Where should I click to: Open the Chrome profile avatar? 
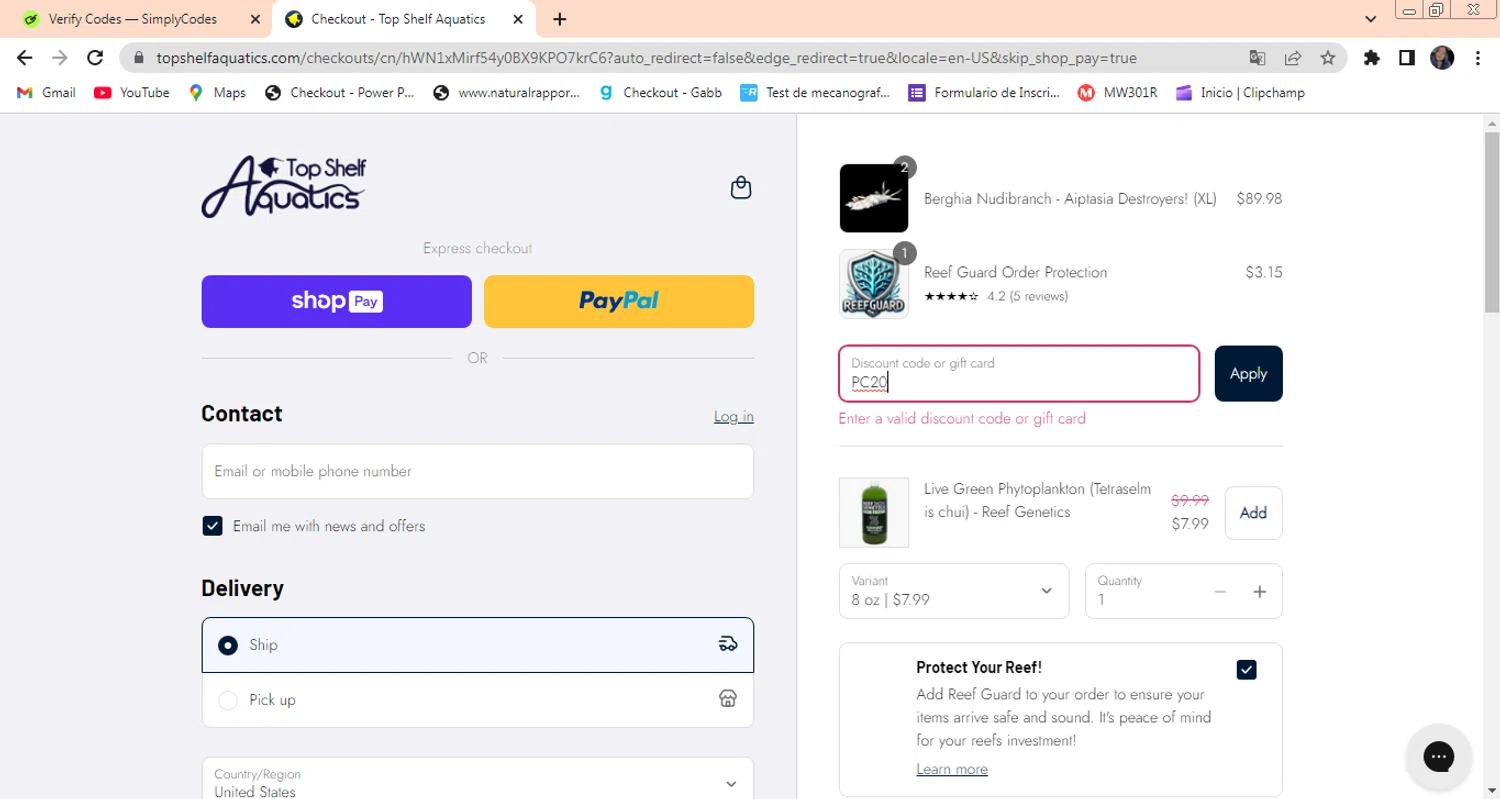click(1442, 58)
